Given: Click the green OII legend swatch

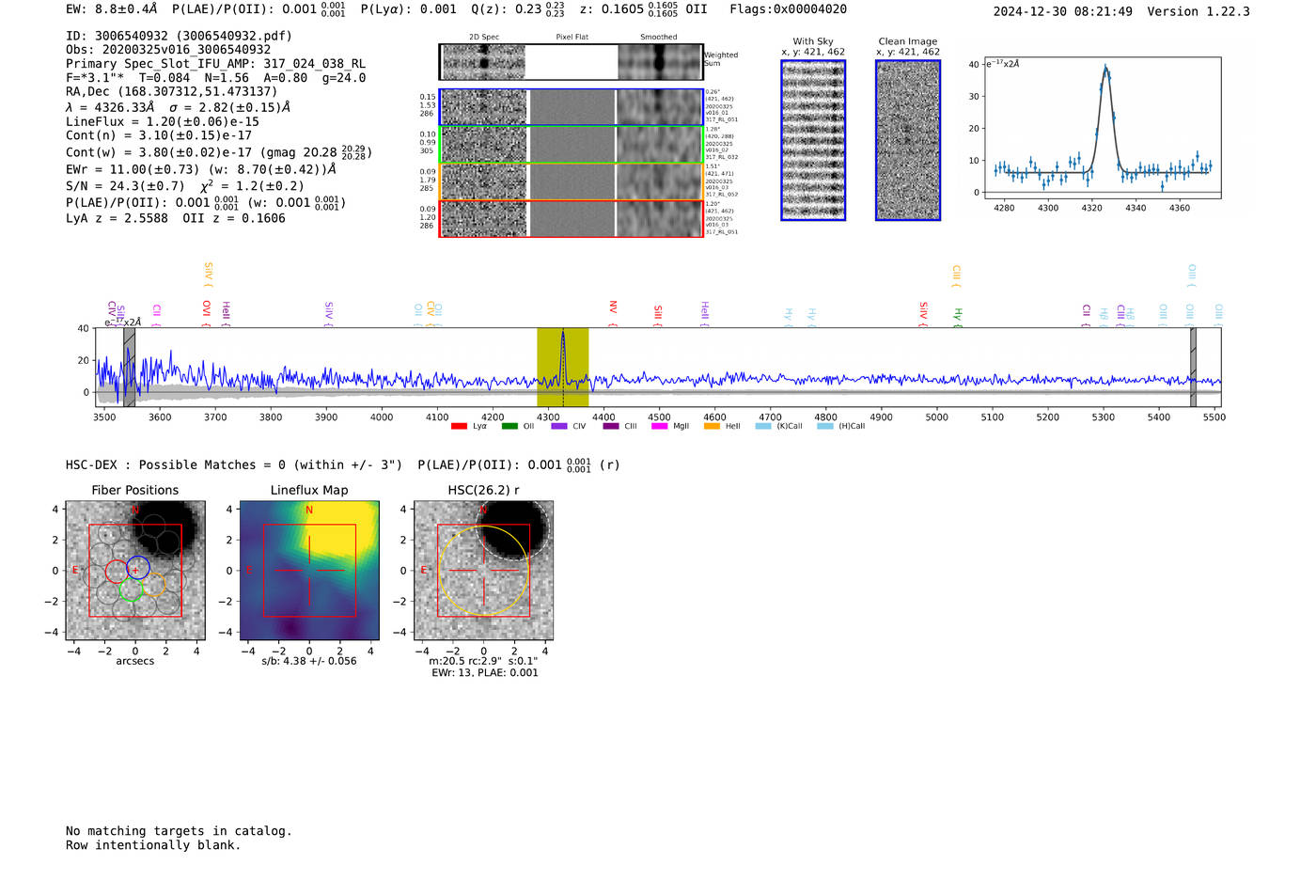Looking at the screenshot, I should [509, 426].
